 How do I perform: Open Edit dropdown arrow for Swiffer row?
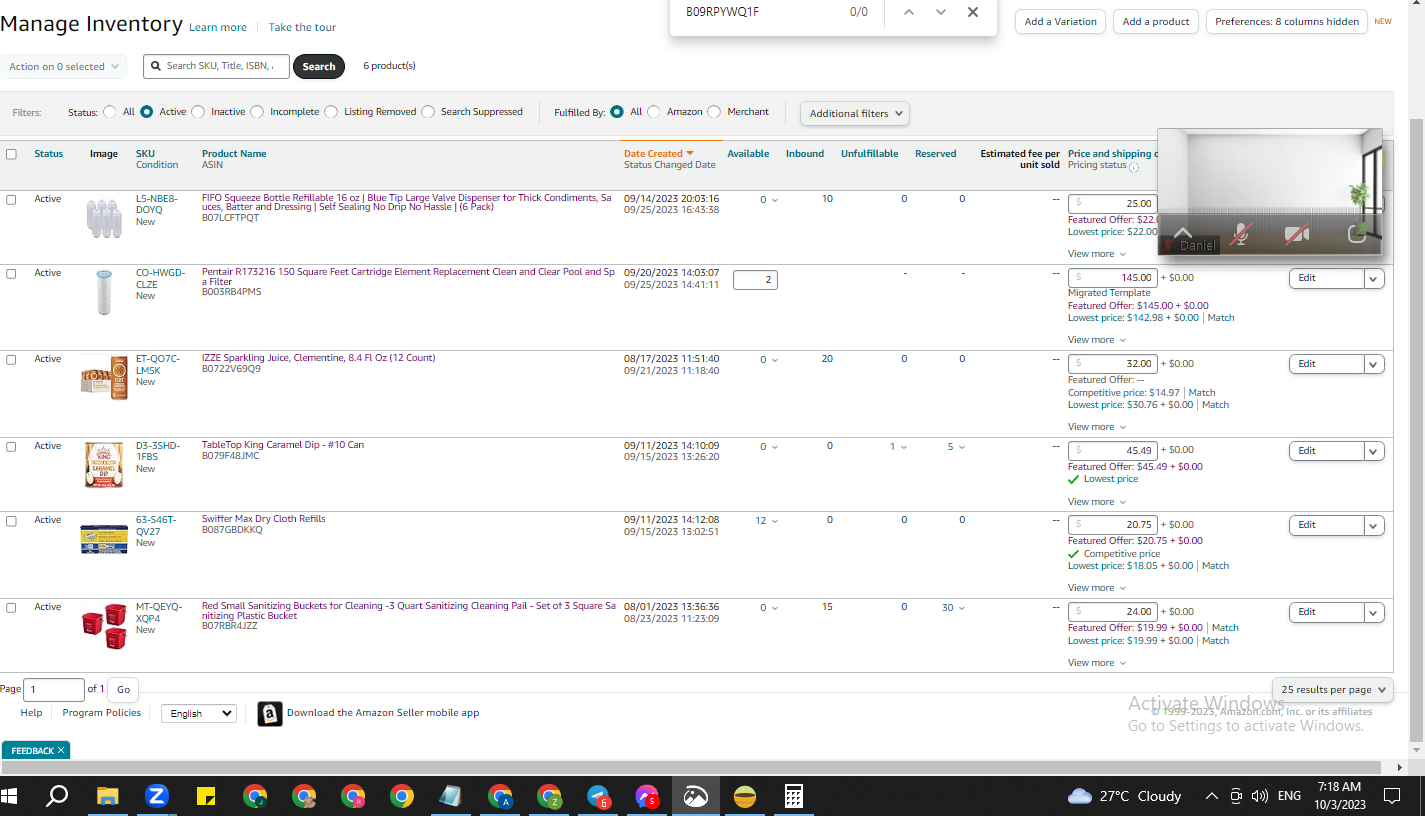(1374, 526)
